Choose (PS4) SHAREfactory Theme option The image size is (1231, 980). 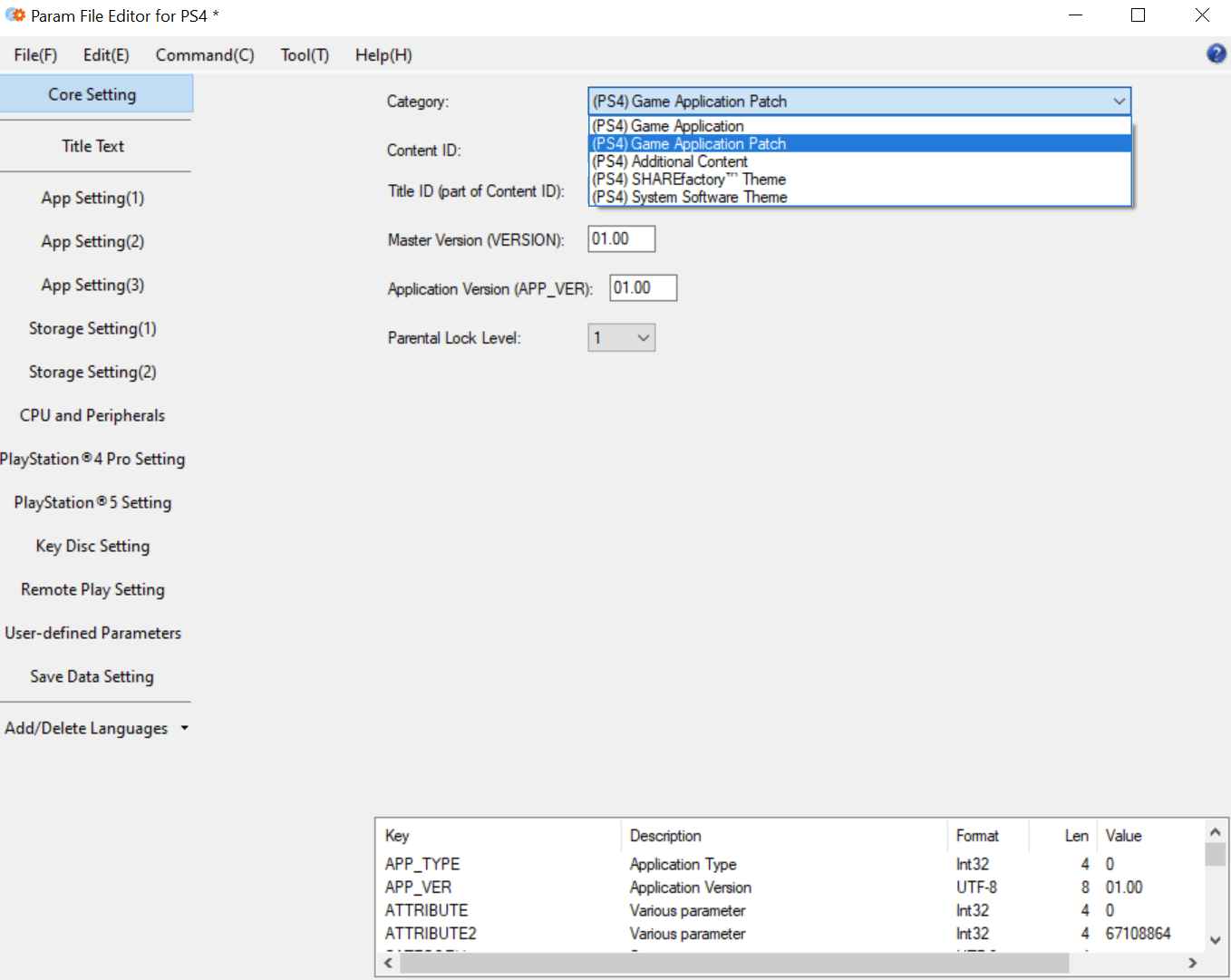click(860, 180)
